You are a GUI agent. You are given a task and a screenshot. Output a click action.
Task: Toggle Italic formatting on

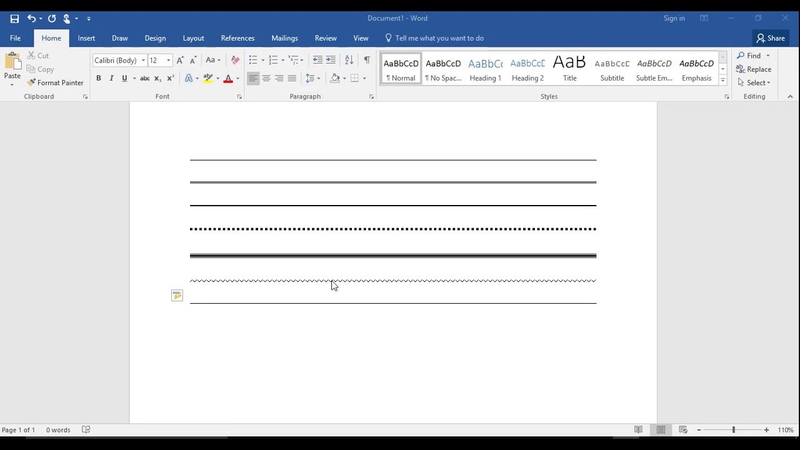[x=111, y=78]
